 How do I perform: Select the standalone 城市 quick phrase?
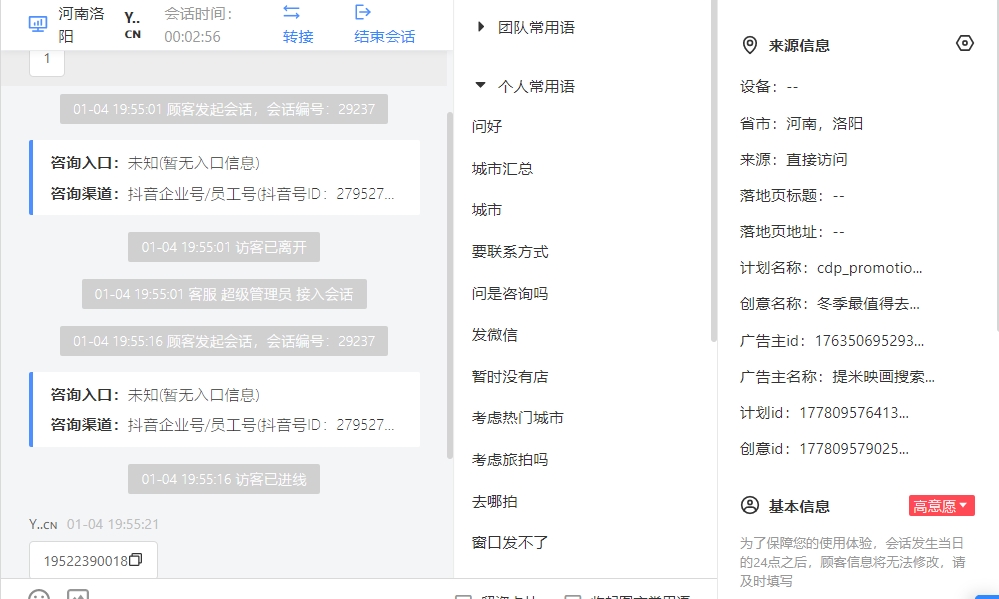(487, 210)
